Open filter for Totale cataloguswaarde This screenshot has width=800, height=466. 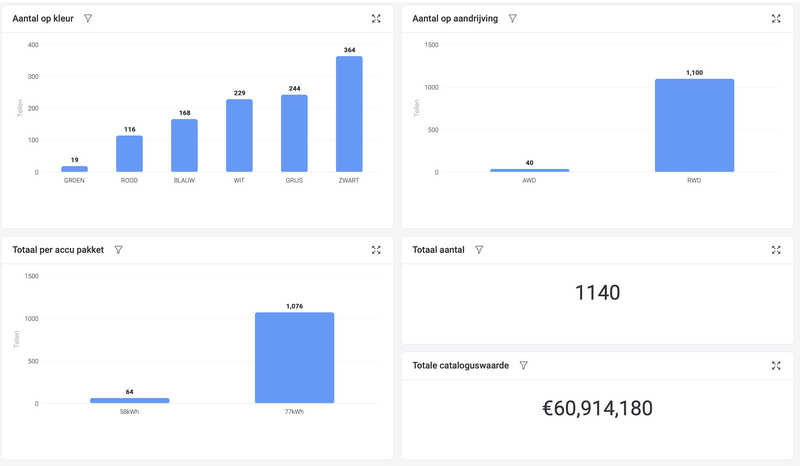524,366
